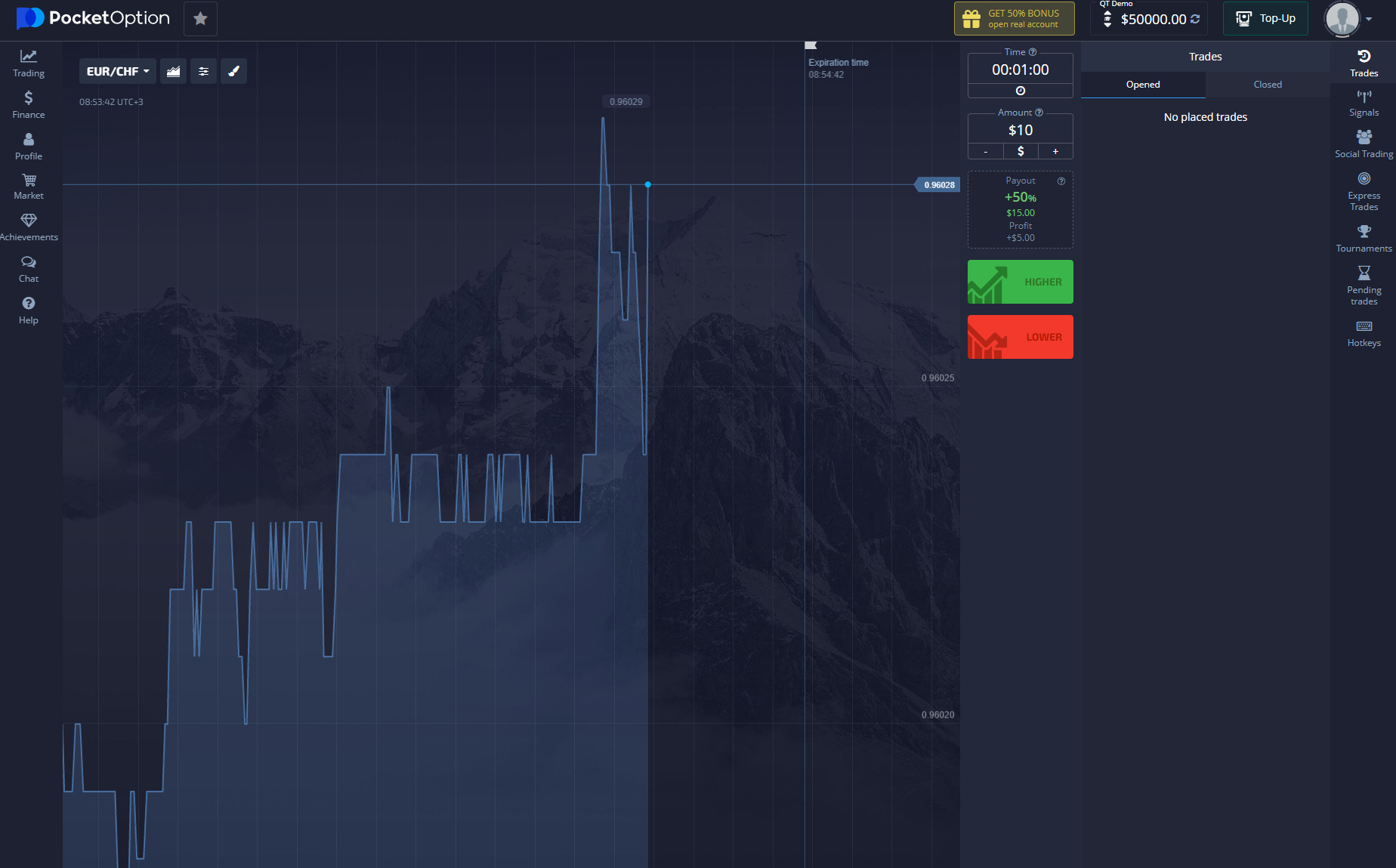Click the $50000.00 demo balance
Screen dimensions: 1396x868
tap(1154, 20)
